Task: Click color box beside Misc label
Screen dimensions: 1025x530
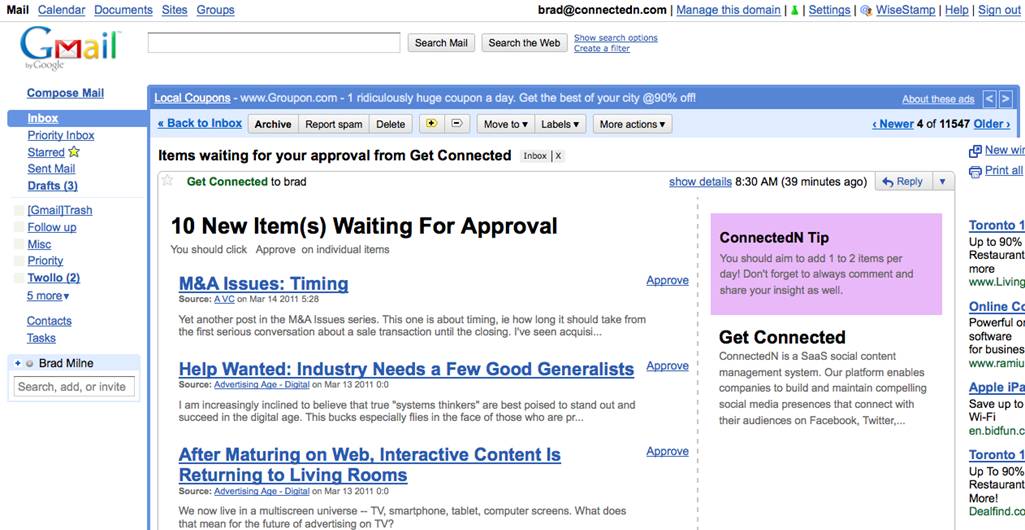Action: pyautogui.click(x=19, y=244)
